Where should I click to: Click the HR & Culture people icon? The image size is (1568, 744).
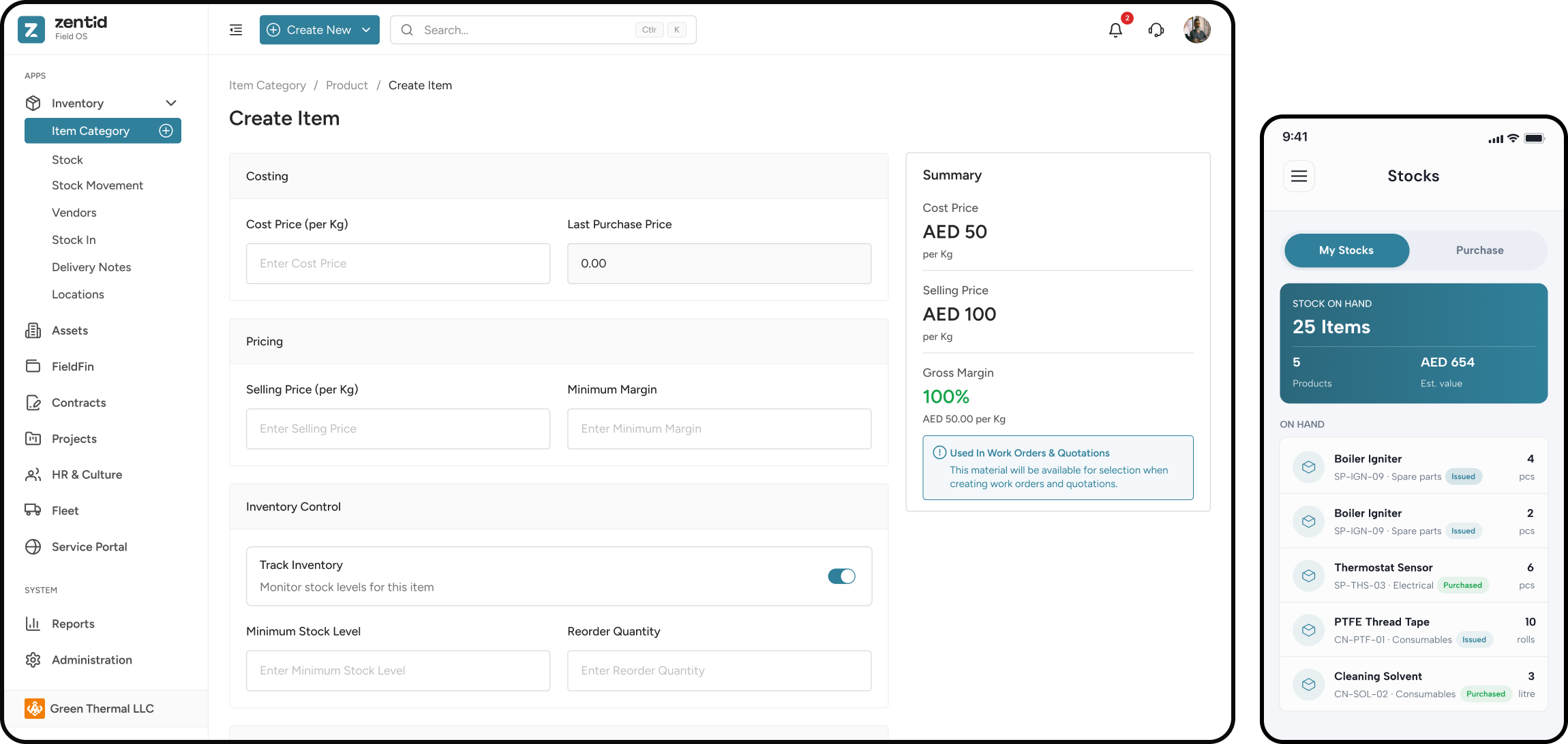[x=33, y=475]
